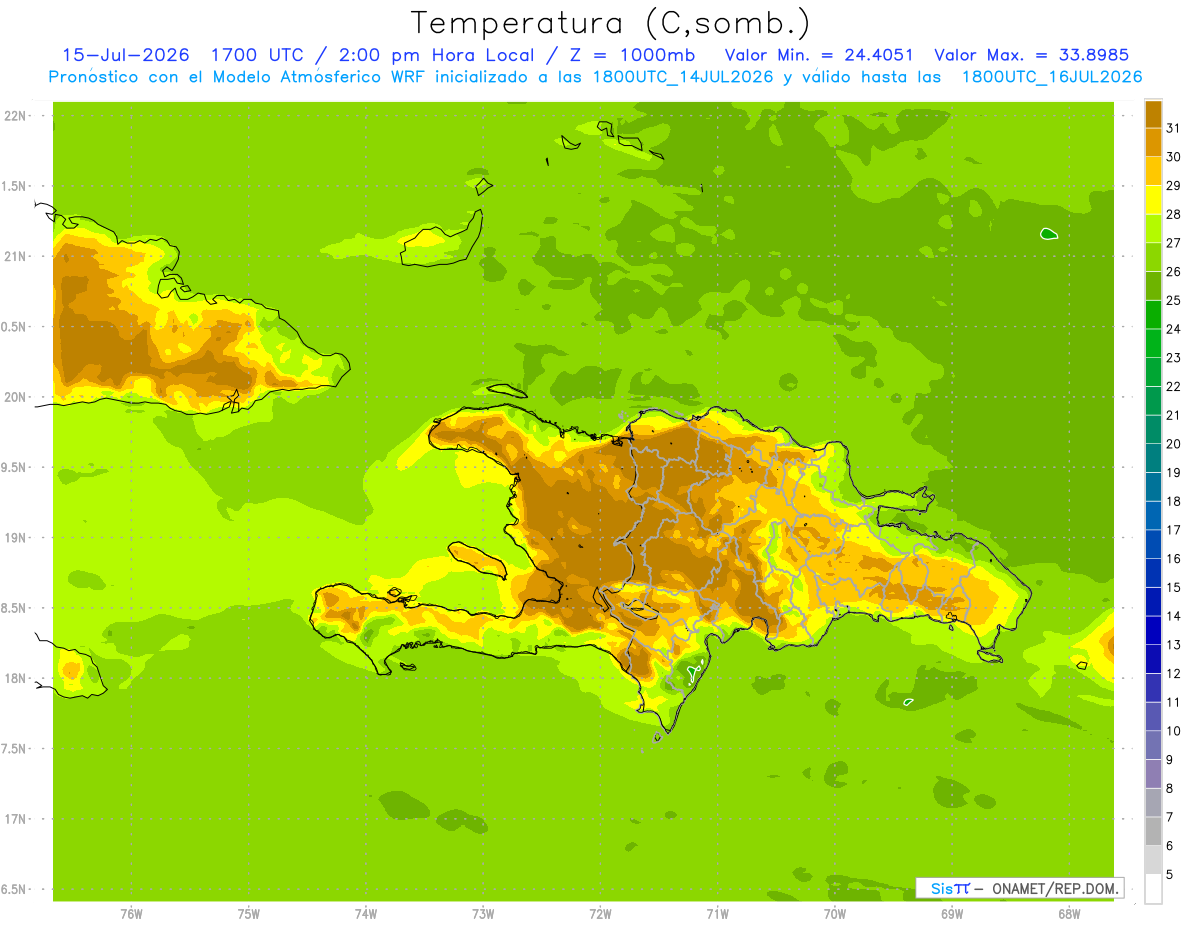This screenshot has height=927, width=1200.
Task: Click the purple swatch between 8 and 9
Action: pyautogui.click(x=1153, y=774)
